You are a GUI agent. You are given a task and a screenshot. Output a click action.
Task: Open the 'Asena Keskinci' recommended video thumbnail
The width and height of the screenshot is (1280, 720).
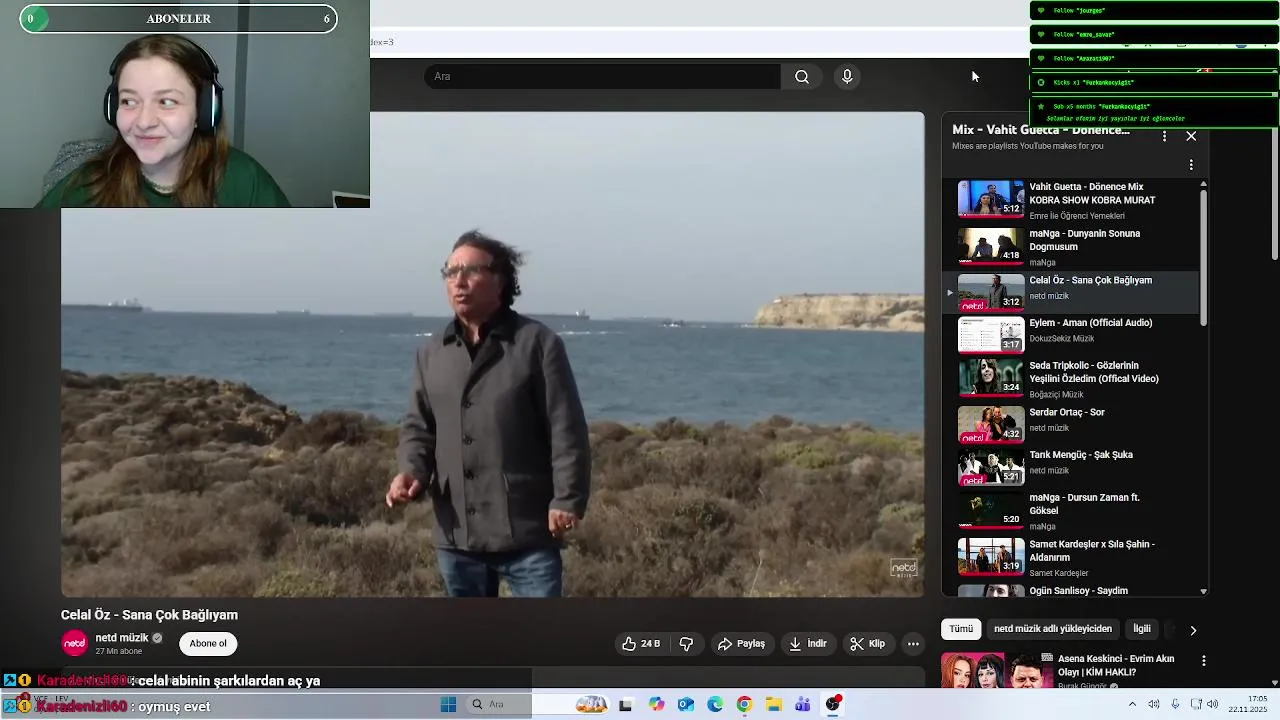[996, 670]
